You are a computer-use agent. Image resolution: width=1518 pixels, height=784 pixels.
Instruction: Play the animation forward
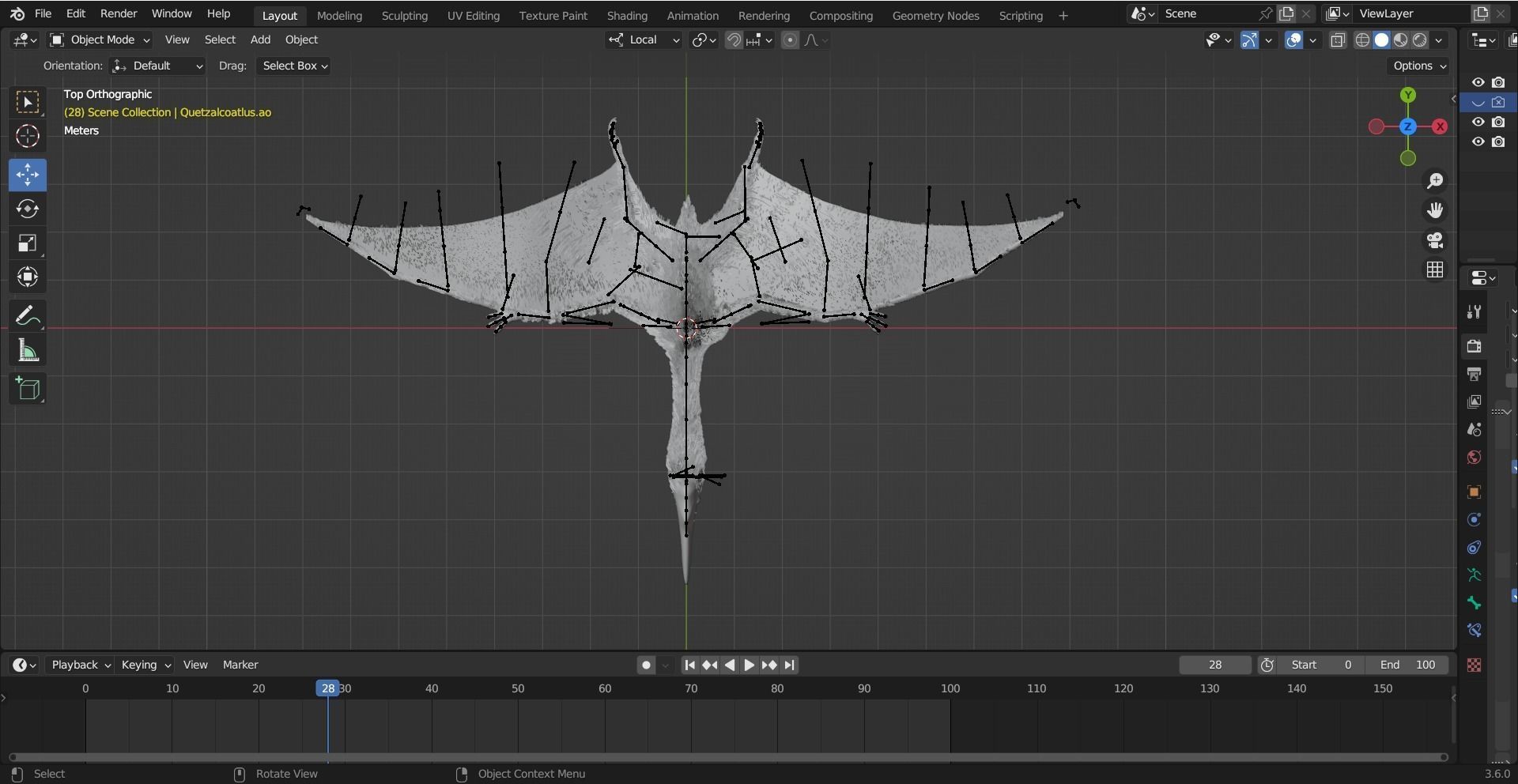click(x=750, y=665)
